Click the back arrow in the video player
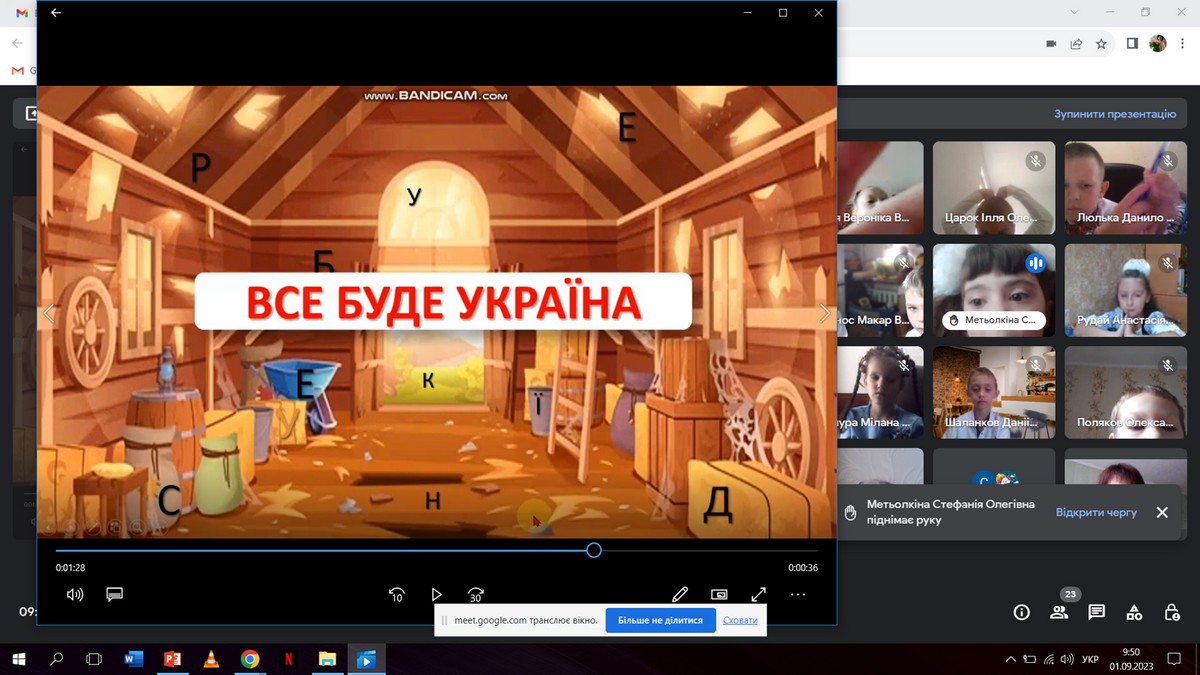 point(56,13)
